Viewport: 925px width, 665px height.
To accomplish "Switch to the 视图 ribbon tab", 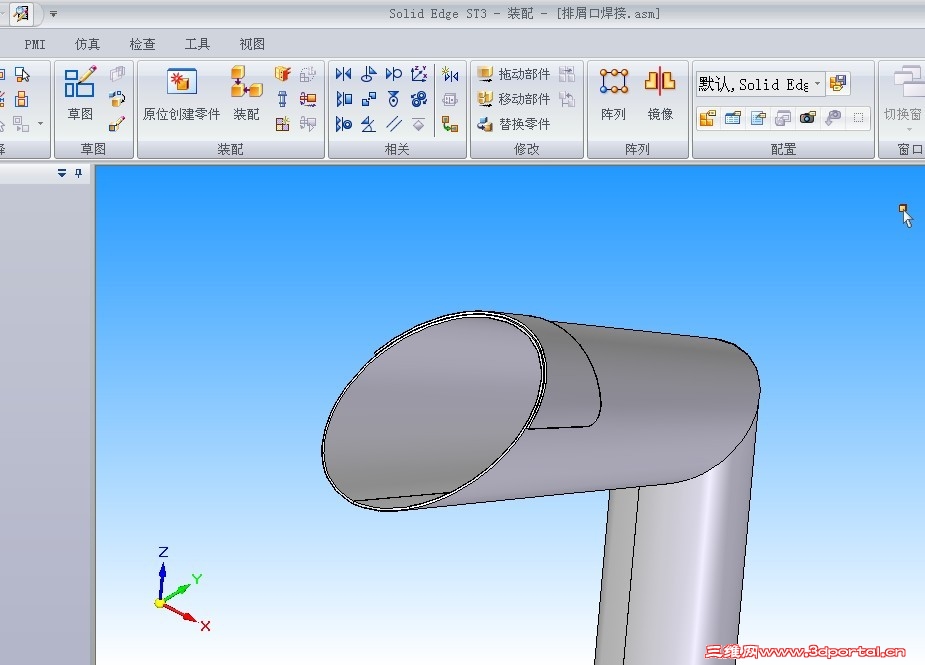I will tap(252, 44).
